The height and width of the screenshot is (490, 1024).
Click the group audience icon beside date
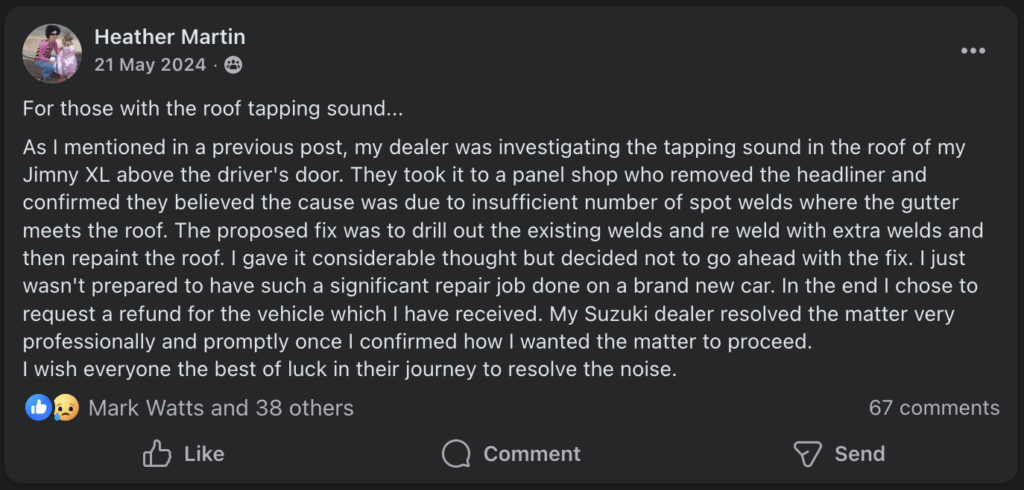(x=233, y=66)
